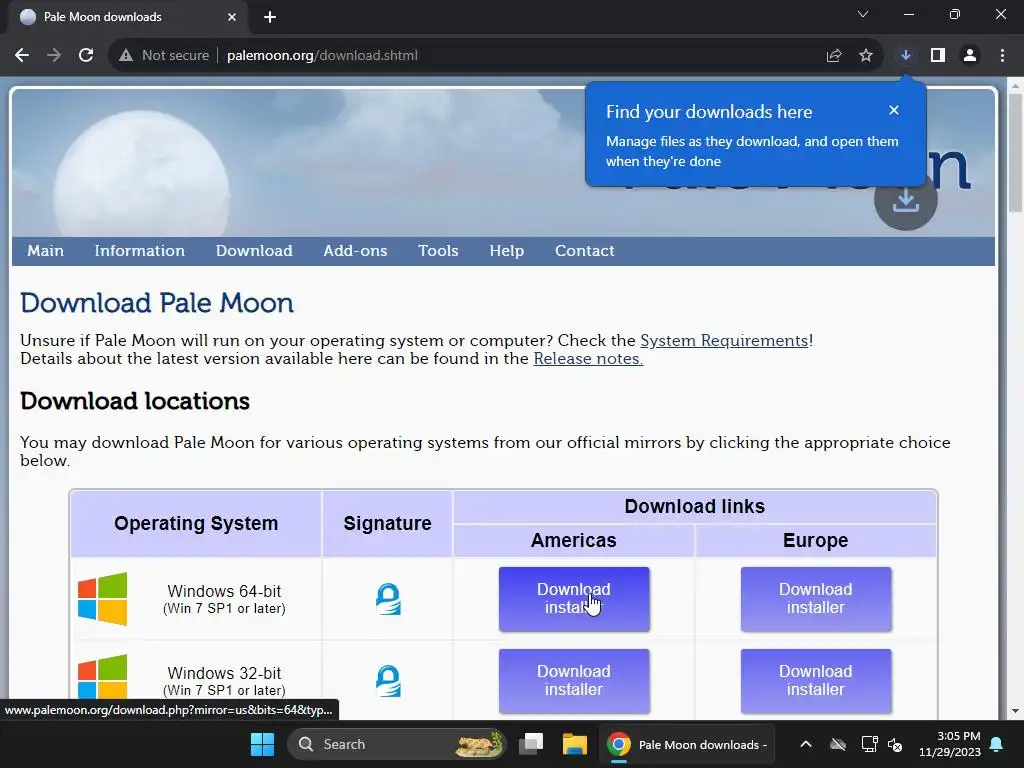This screenshot has height=768, width=1024.
Task: Open the taskbar clock showing 3:05 PM
Action: (x=950, y=744)
